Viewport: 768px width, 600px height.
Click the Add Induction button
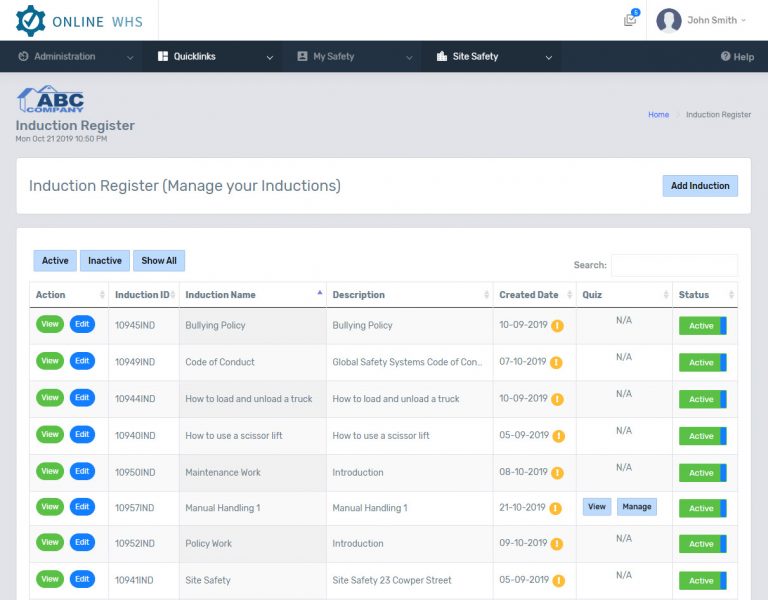(x=700, y=186)
